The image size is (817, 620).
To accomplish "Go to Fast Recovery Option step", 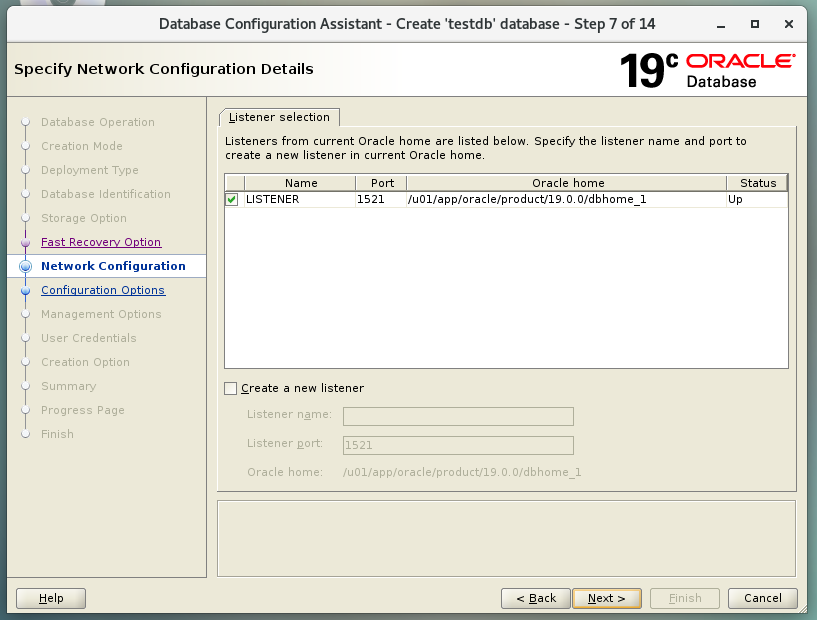I will (x=100, y=242).
